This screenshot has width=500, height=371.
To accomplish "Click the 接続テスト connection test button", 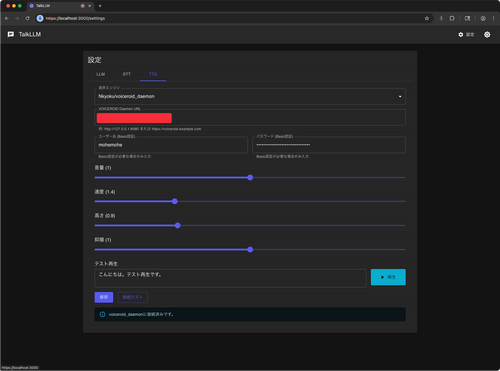I will [133, 297].
